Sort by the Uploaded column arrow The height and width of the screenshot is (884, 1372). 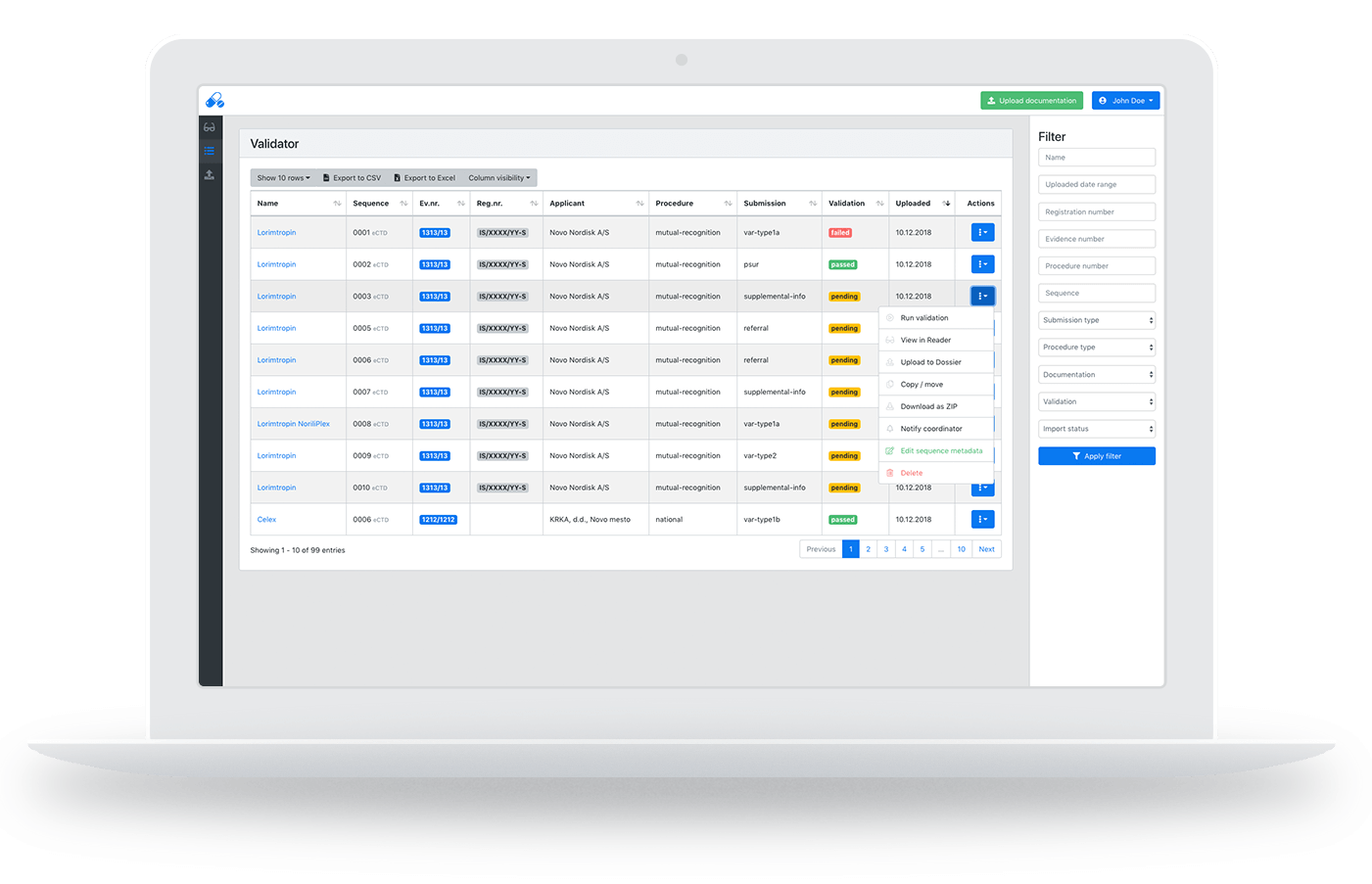946,204
